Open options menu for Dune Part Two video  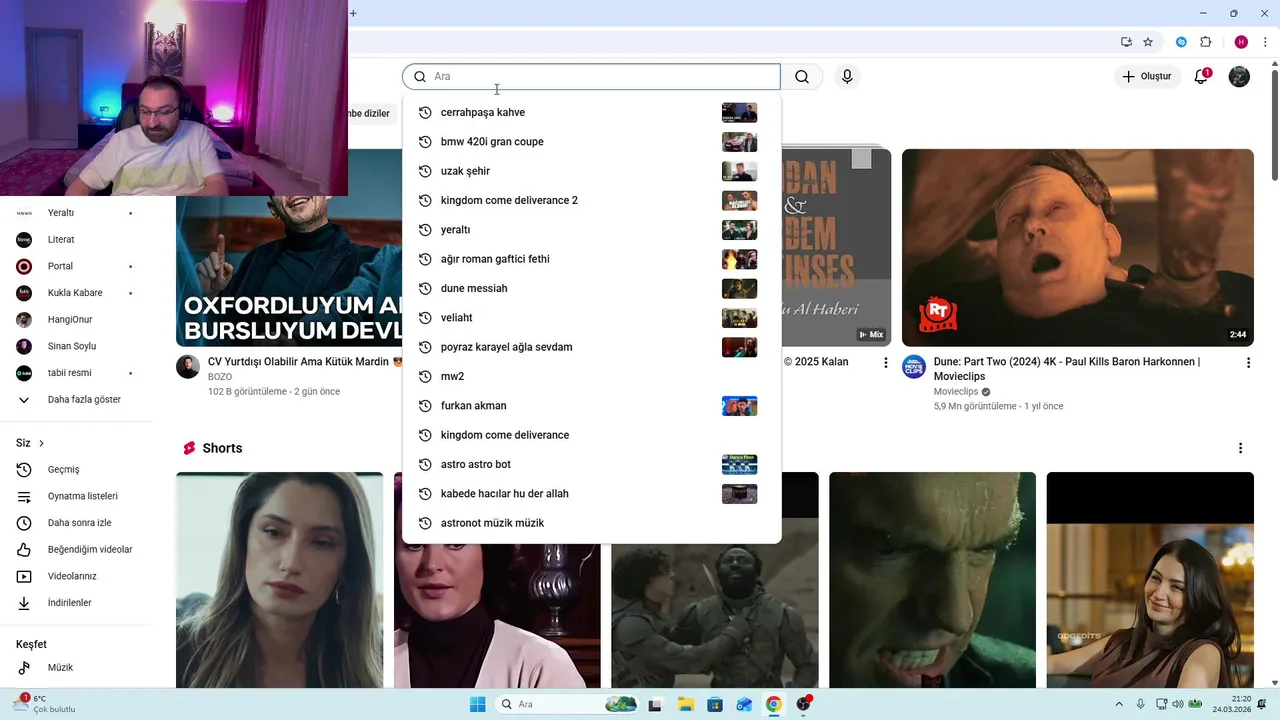pos(1248,363)
